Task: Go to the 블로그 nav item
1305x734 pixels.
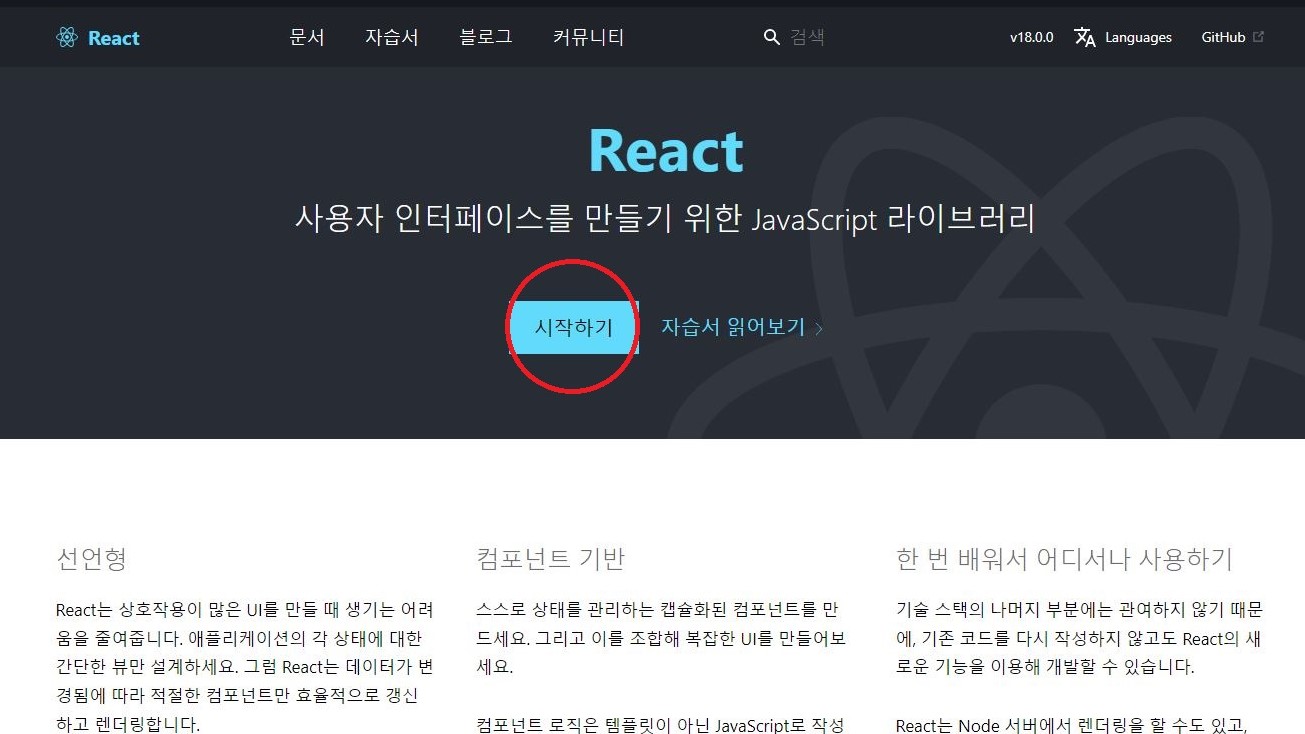Action: [486, 37]
